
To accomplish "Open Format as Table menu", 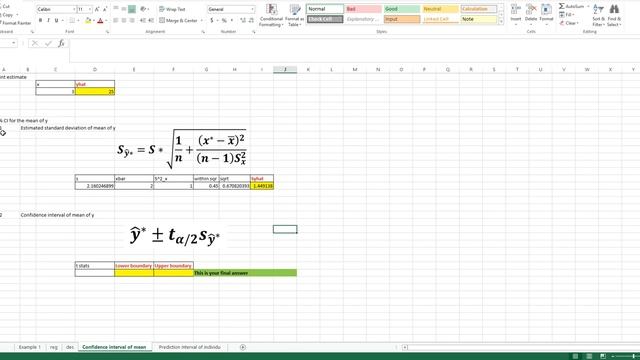I will 294,15.
